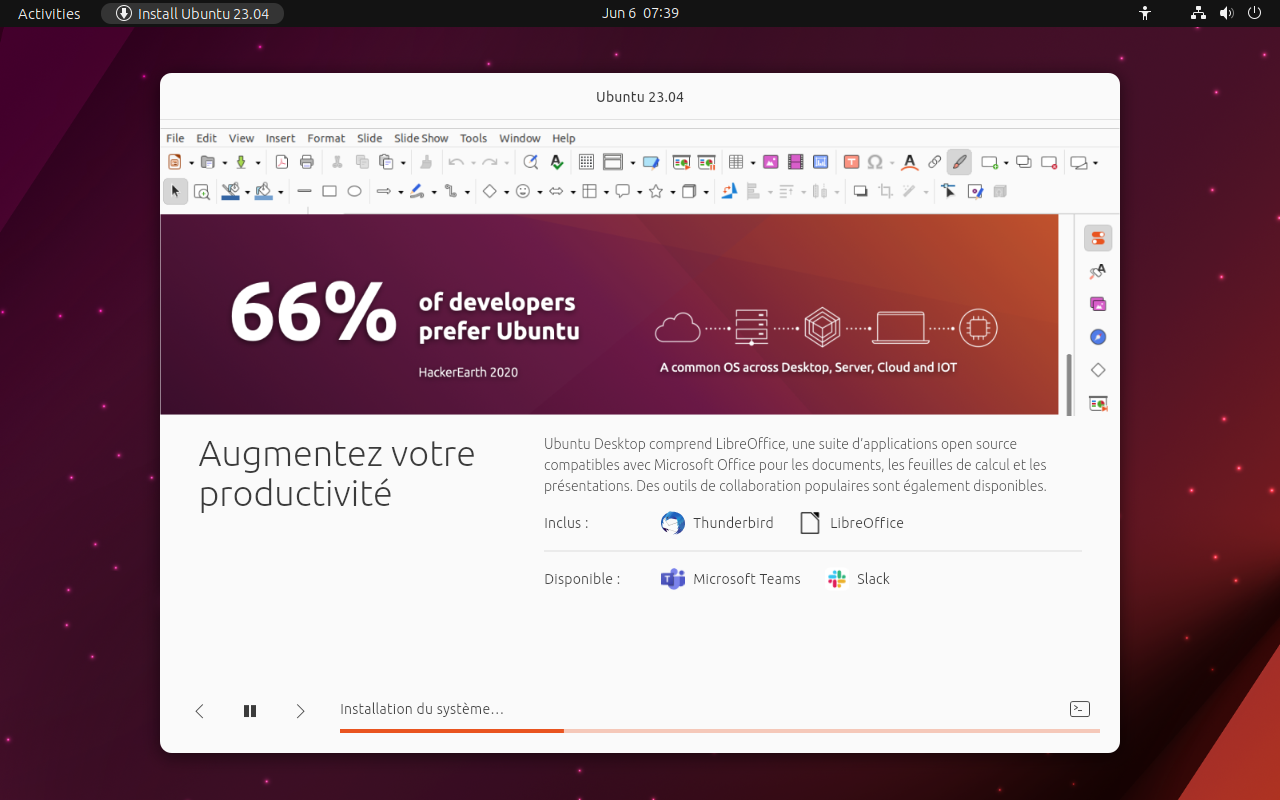
Task: Click the Delete Slide icon
Action: click(1049, 162)
